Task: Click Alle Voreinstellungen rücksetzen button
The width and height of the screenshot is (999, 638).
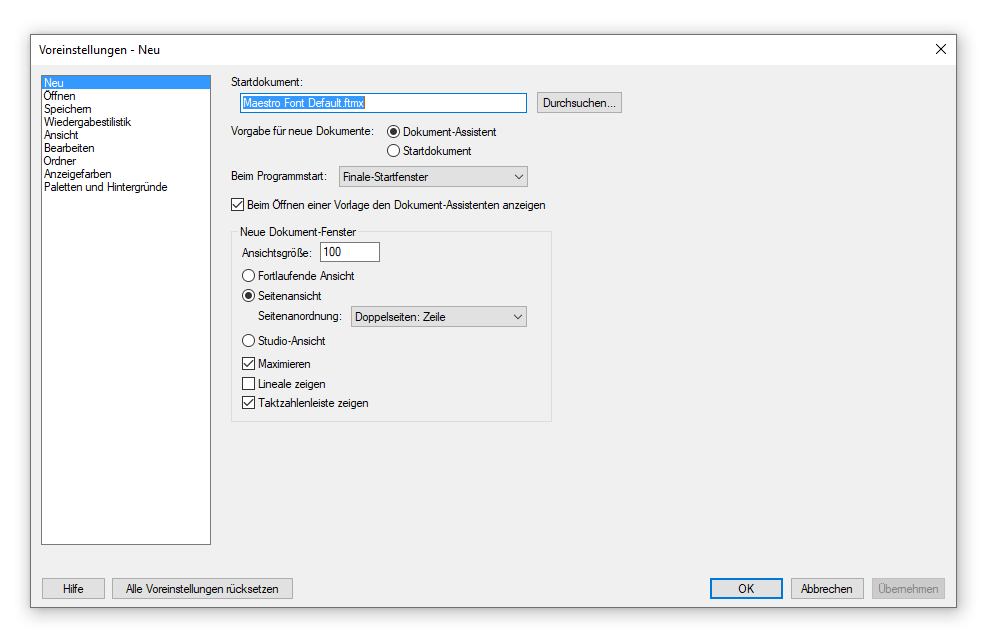Action: click(202, 589)
